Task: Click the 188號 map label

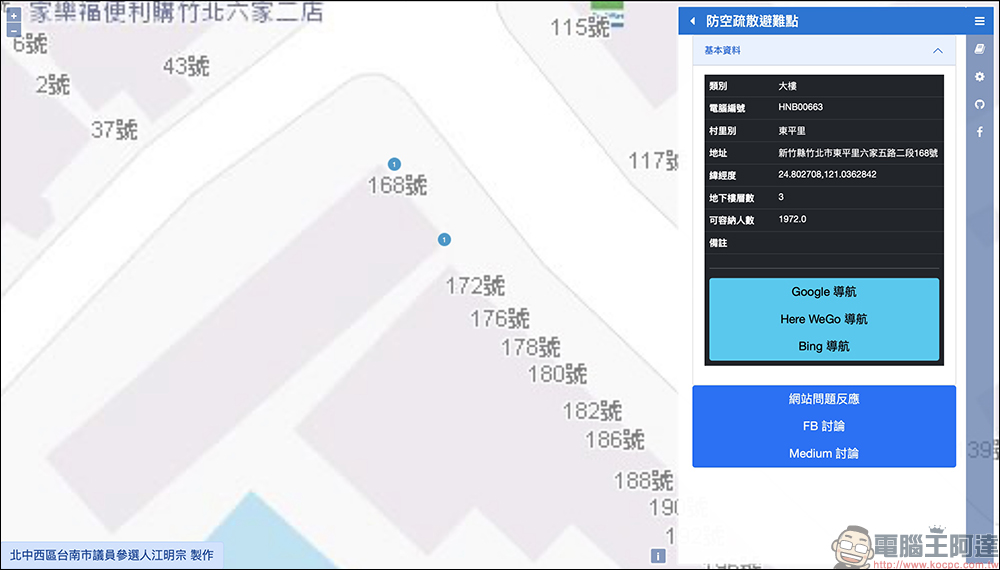Action: [643, 480]
